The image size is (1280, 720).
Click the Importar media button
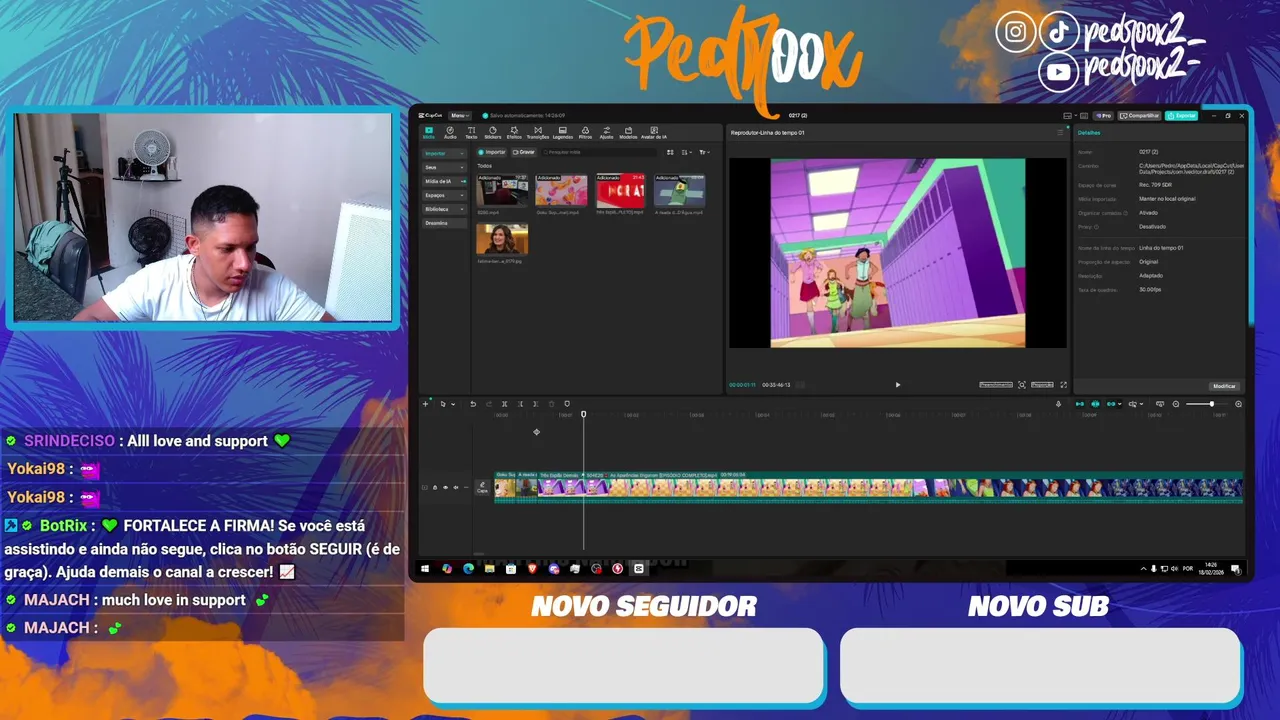492,152
